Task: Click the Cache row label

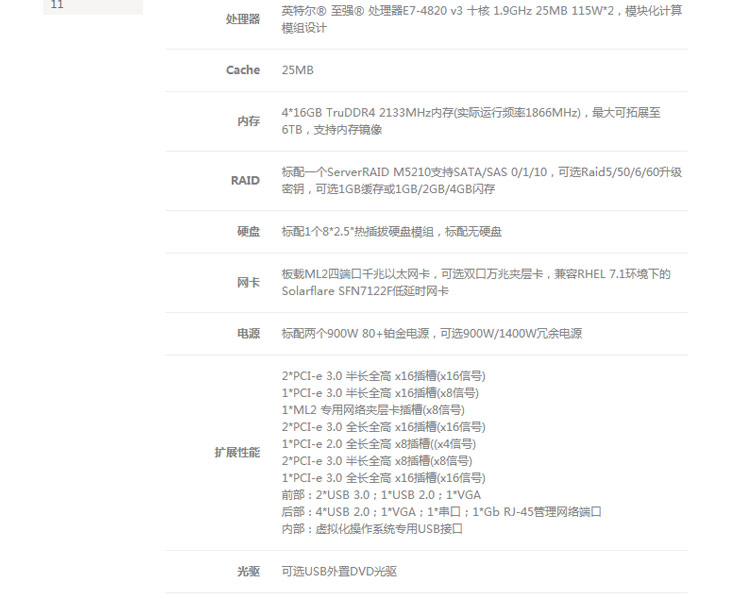Action: [242, 70]
